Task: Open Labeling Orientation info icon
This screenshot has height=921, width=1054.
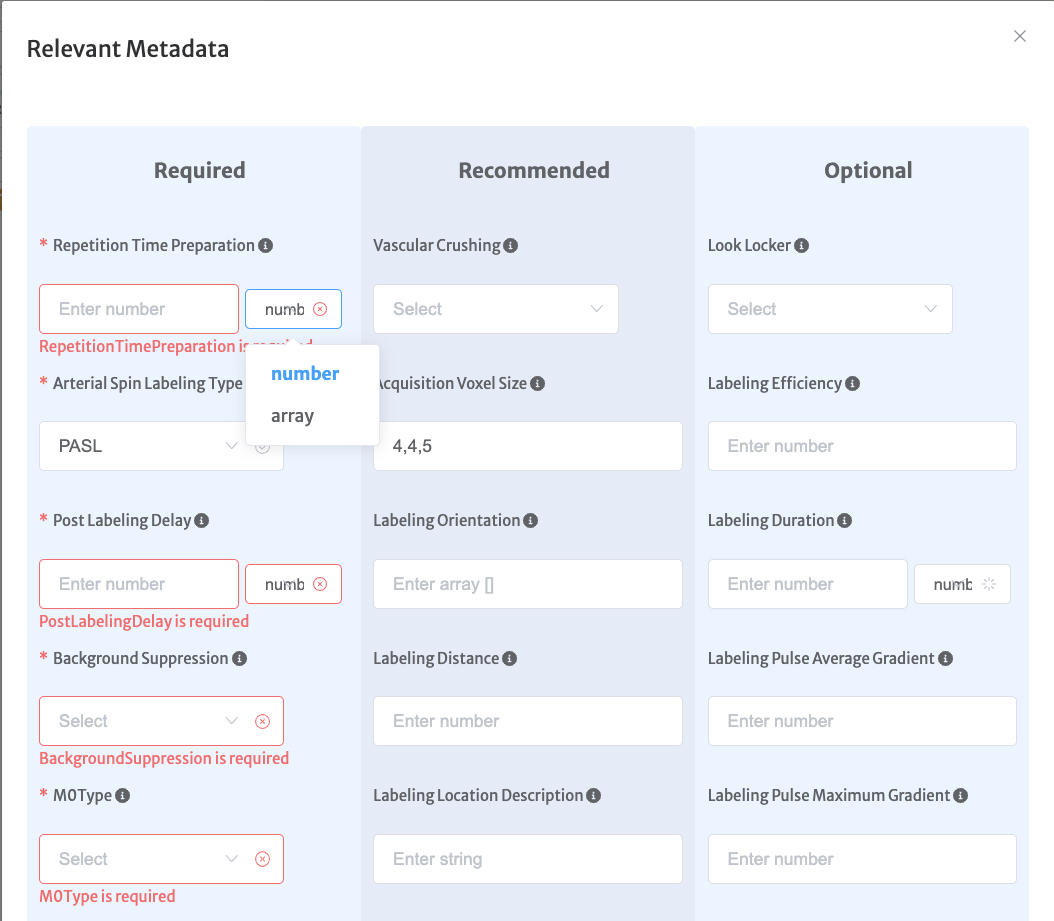Action: pyautogui.click(x=530, y=520)
